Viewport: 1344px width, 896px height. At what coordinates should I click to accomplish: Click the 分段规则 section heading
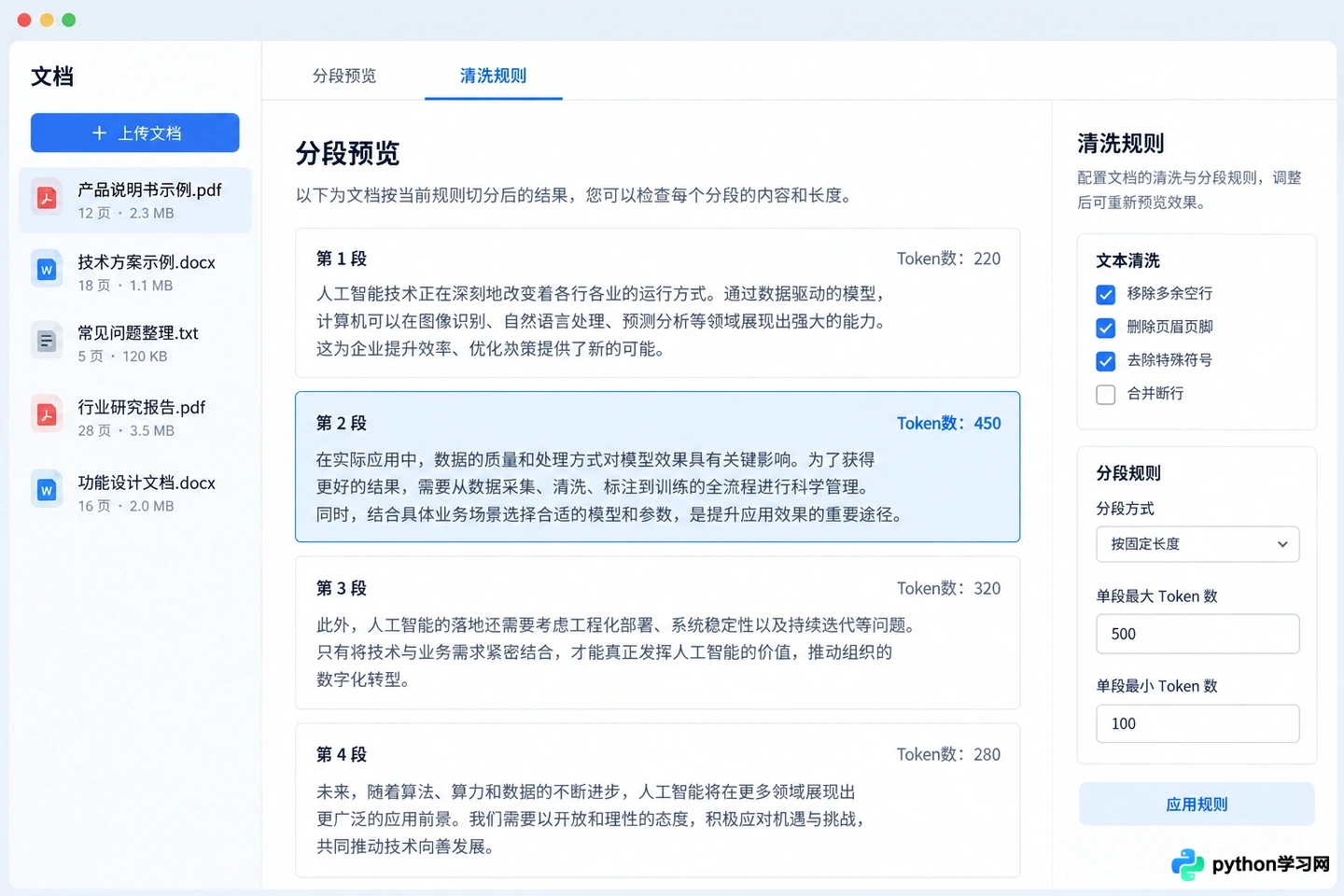tap(1127, 473)
